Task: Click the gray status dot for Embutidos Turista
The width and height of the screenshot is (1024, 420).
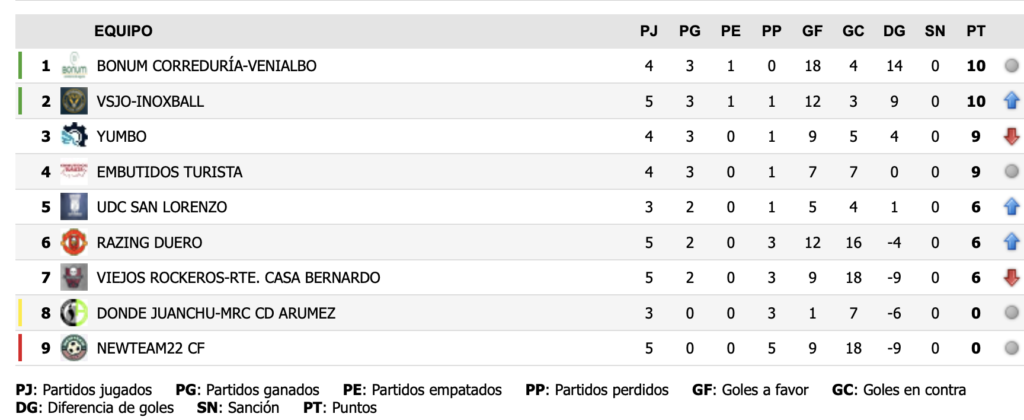Action: pos(1011,171)
